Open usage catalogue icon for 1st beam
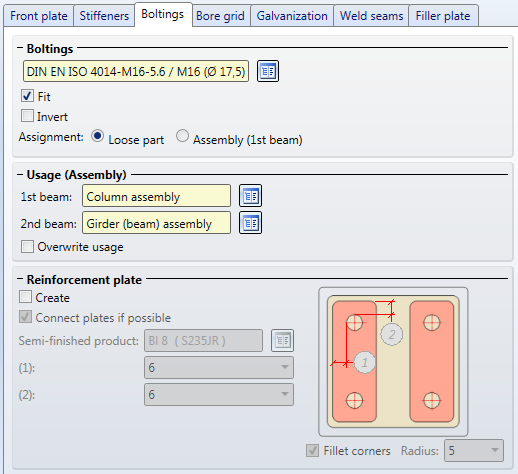518x474 pixels. [x=250, y=196]
